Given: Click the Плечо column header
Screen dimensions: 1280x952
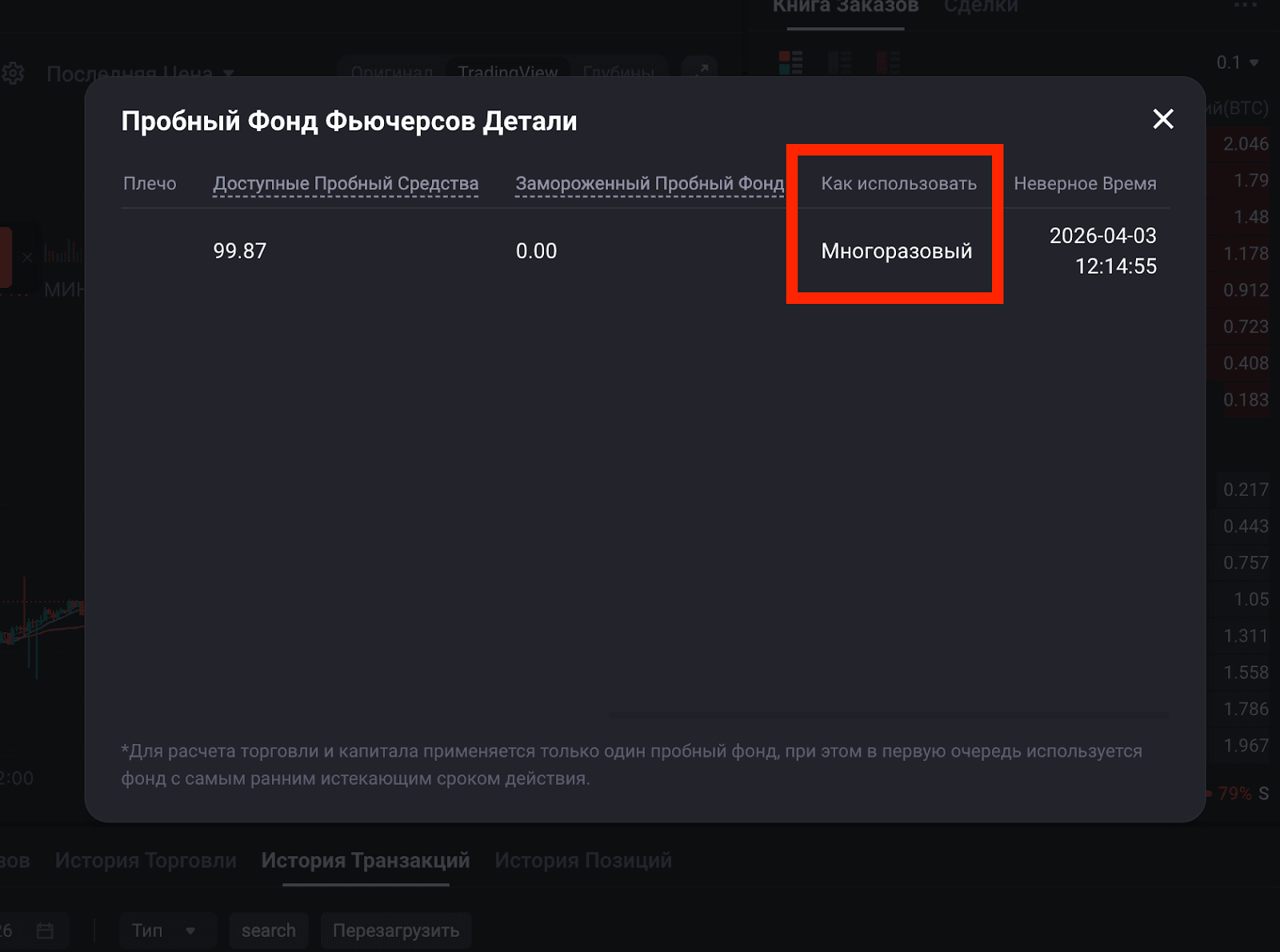Looking at the screenshot, I should [150, 183].
